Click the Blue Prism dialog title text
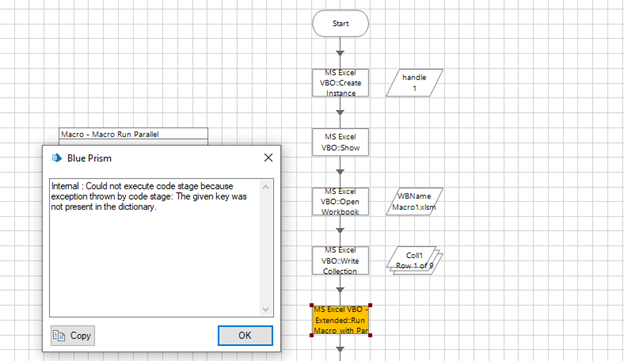 click(89, 158)
